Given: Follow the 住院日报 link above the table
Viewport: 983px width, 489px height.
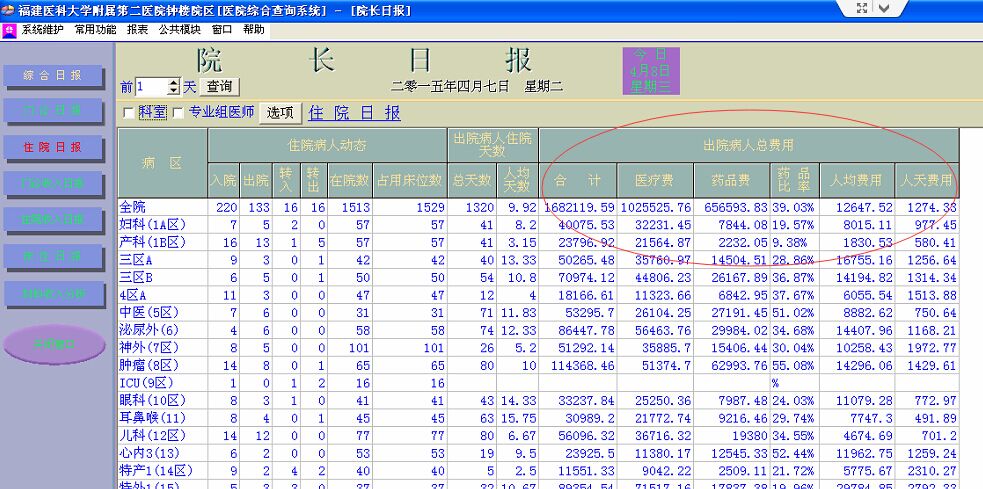Looking at the screenshot, I should (354, 113).
